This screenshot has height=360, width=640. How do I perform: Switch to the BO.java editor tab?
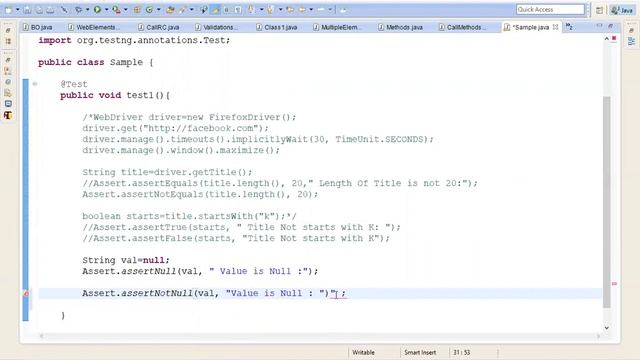click(x=38, y=27)
